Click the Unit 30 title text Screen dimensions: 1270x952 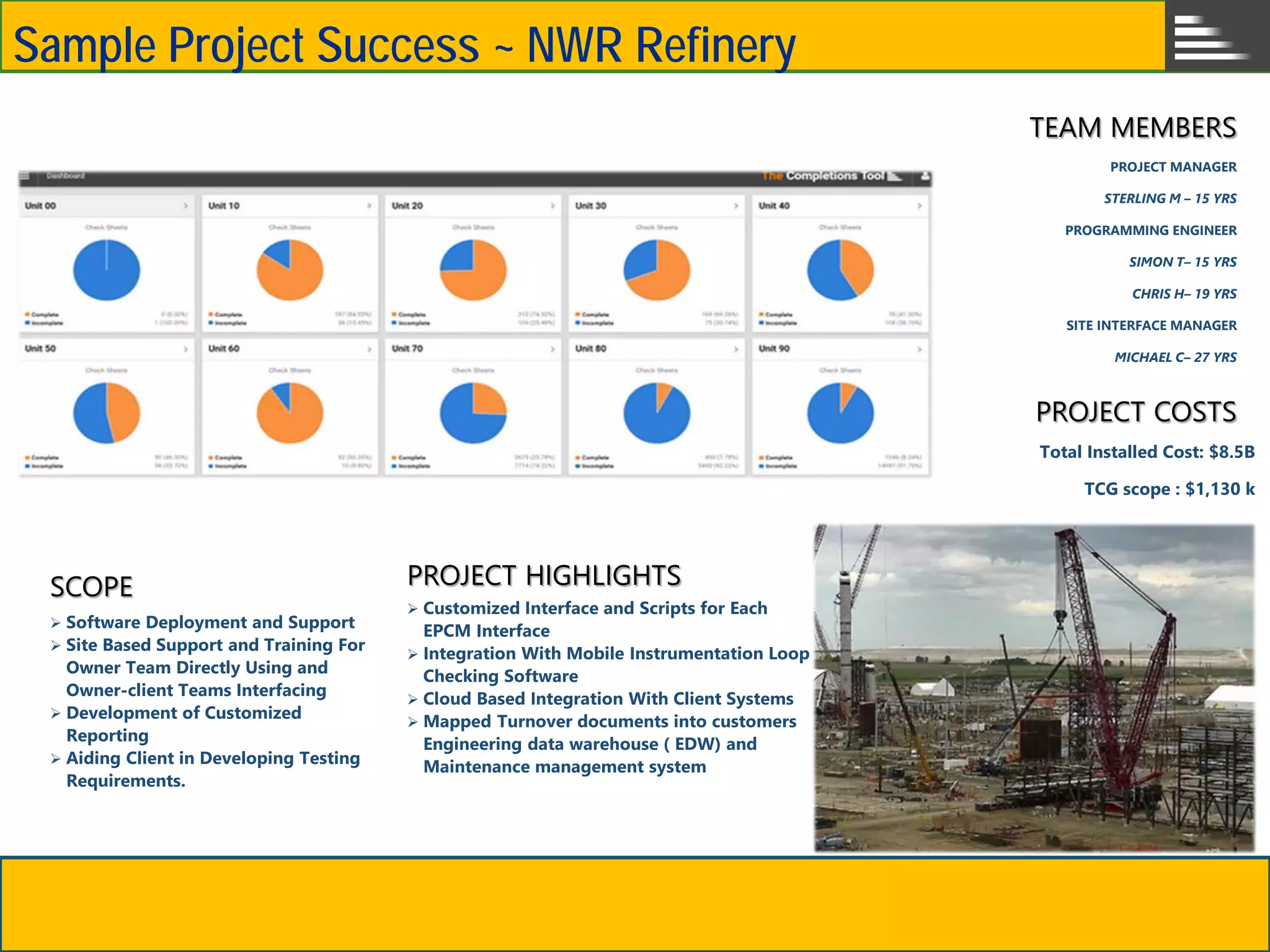click(590, 206)
